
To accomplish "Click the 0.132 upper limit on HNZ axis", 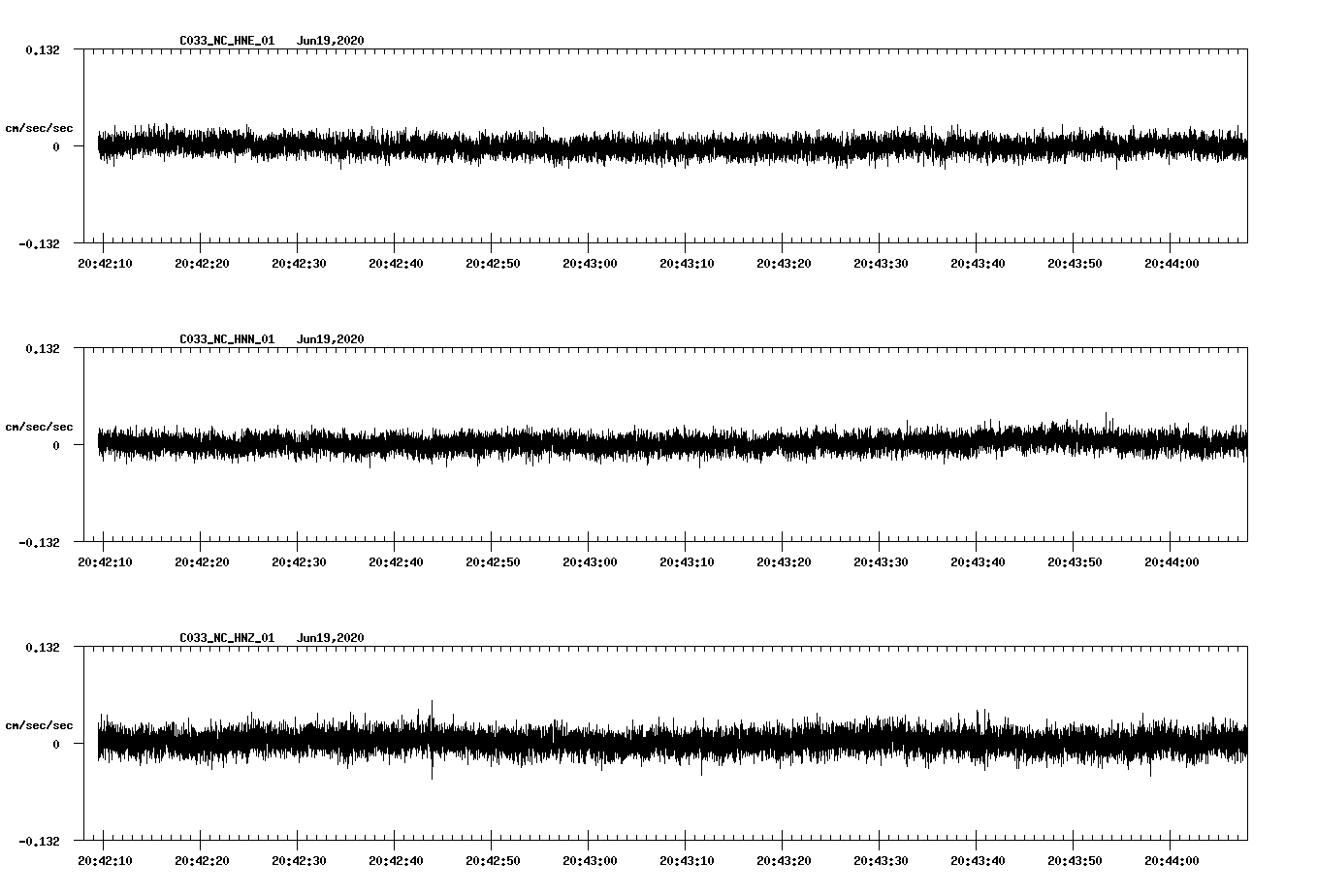I will point(43,648).
